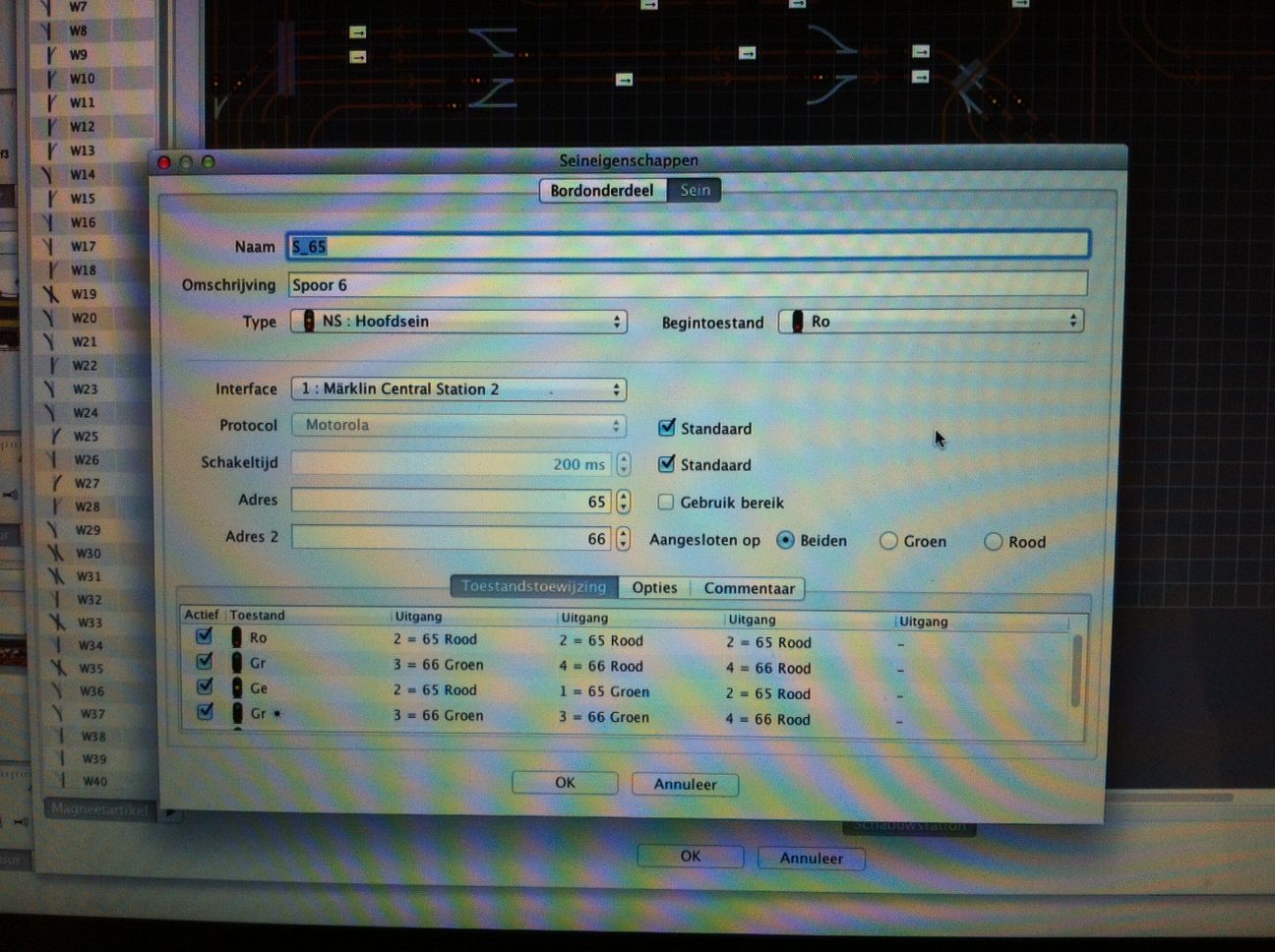Select the W27 turnout icon
This screenshot has height=952, width=1275.
click(56, 483)
